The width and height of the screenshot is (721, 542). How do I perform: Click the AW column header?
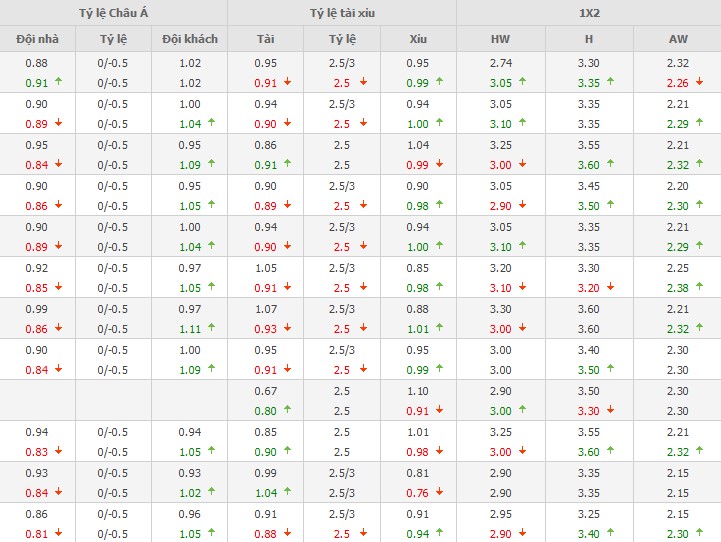click(677, 39)
